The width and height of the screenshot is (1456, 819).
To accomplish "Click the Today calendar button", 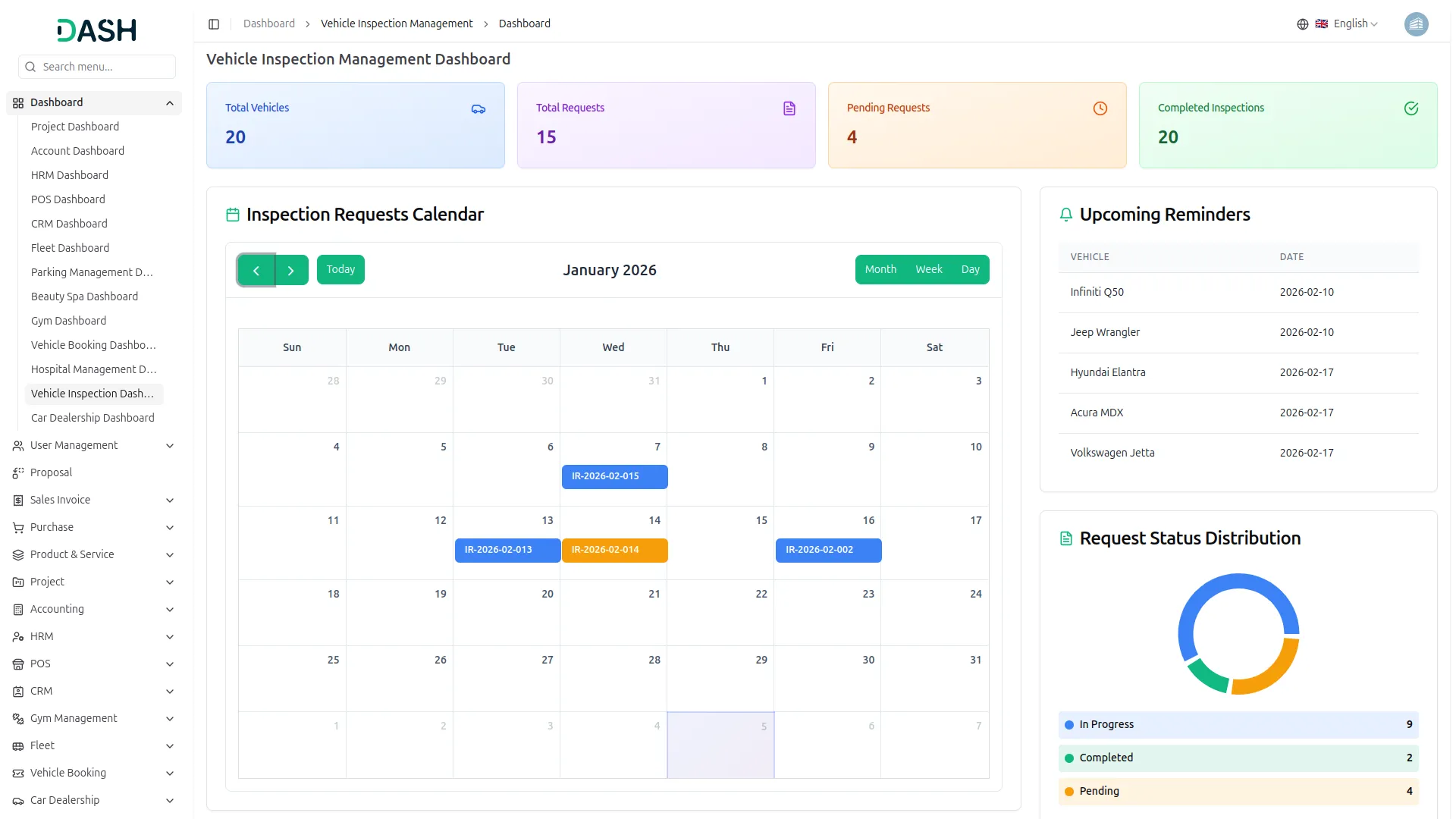I will tap(340, 270).
